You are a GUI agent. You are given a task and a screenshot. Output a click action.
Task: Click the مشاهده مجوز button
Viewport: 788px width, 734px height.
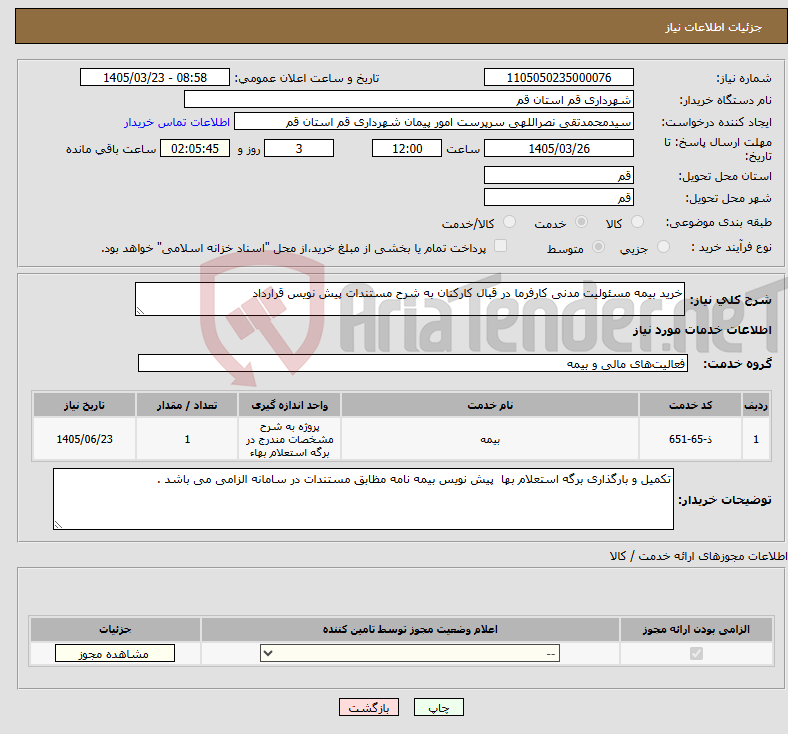[115, 654]
